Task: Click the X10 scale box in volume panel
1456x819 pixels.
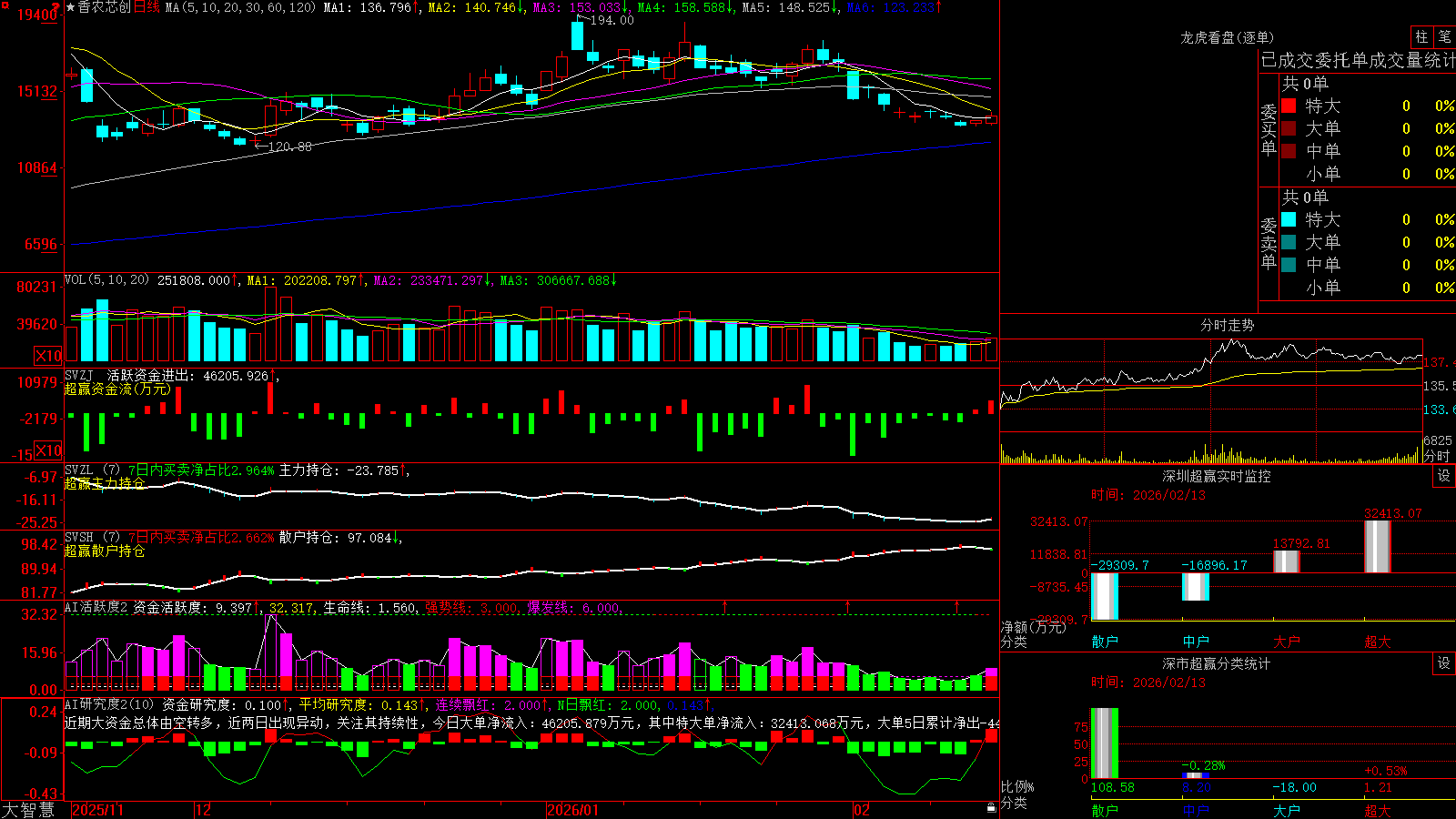Action: tap(48, 356)
